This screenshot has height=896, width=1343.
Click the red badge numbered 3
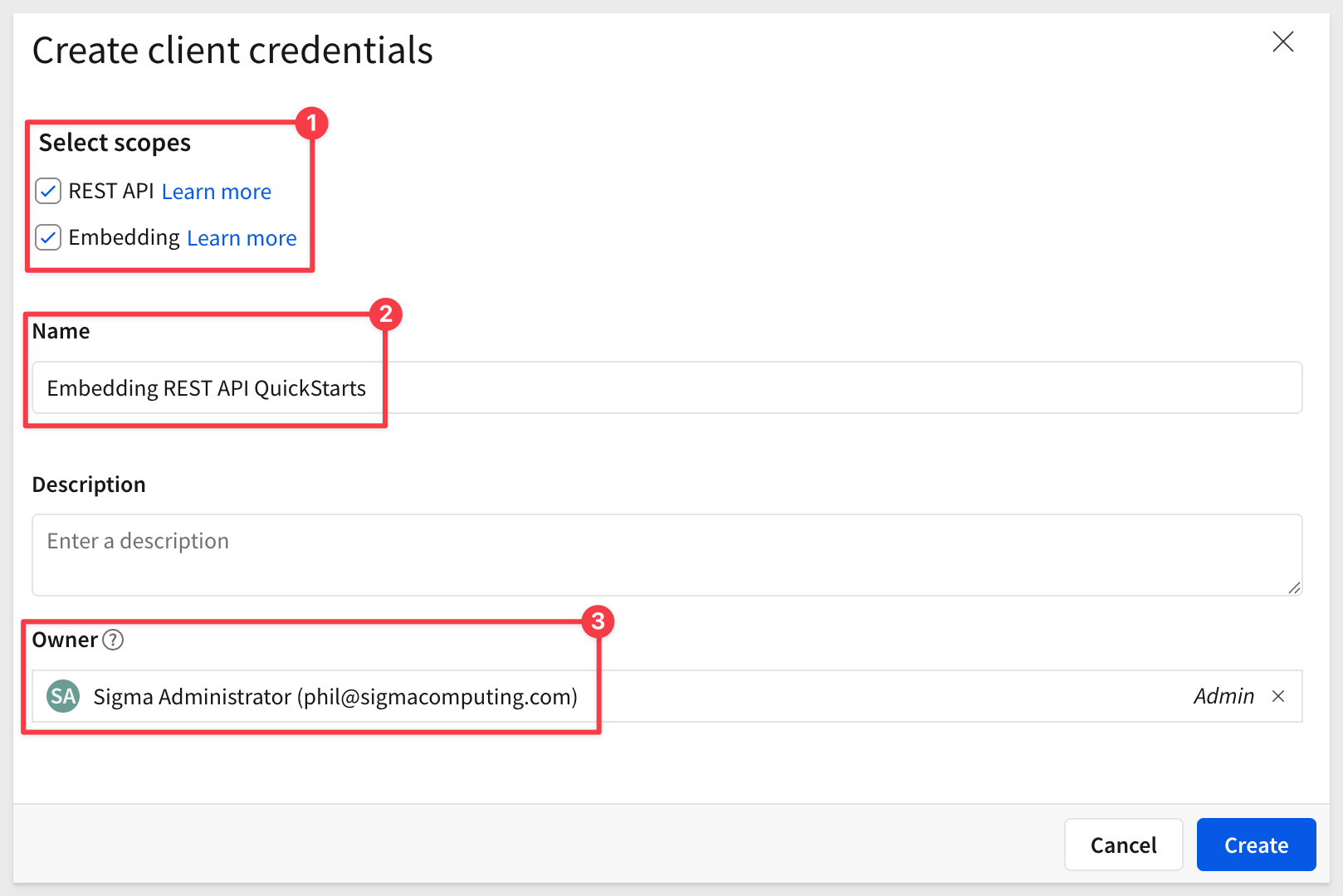(x=598, y=621)
